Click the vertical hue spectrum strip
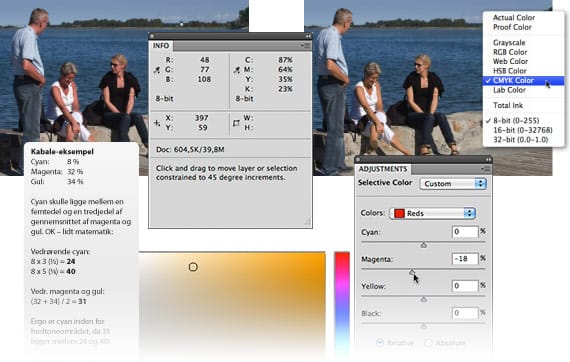The image size is (570, 362). (342, 306)
